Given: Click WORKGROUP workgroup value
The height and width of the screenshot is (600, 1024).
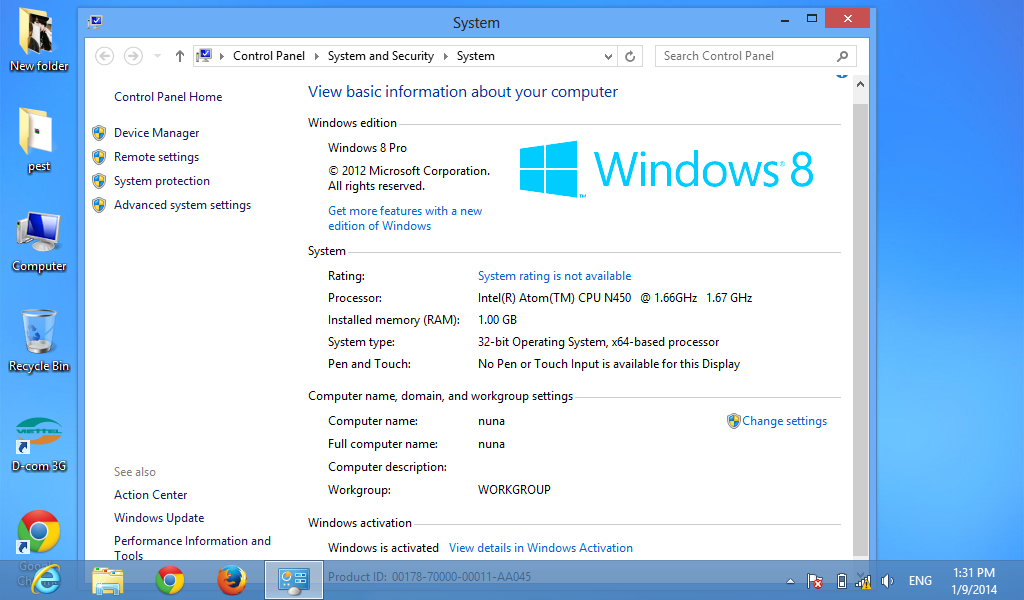Looking at the screenshot, I should point(514,490).
